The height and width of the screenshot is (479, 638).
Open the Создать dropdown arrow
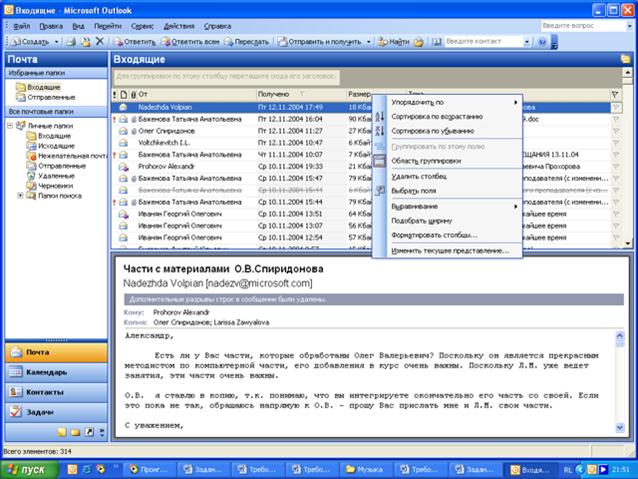(x=56, y=42)
